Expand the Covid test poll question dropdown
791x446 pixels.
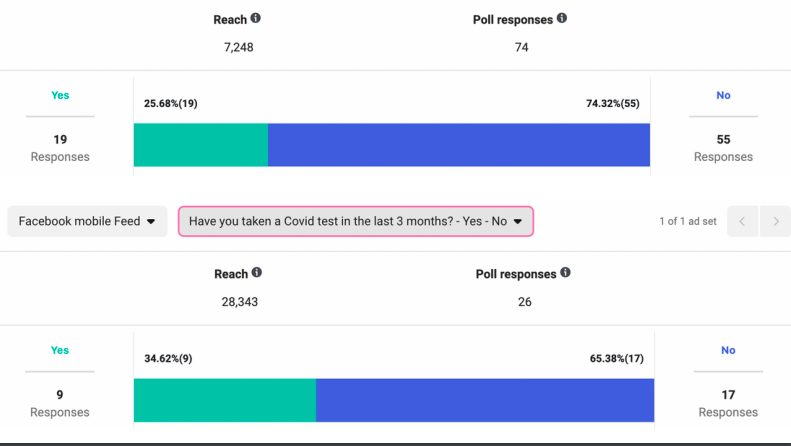coord(355,221)
